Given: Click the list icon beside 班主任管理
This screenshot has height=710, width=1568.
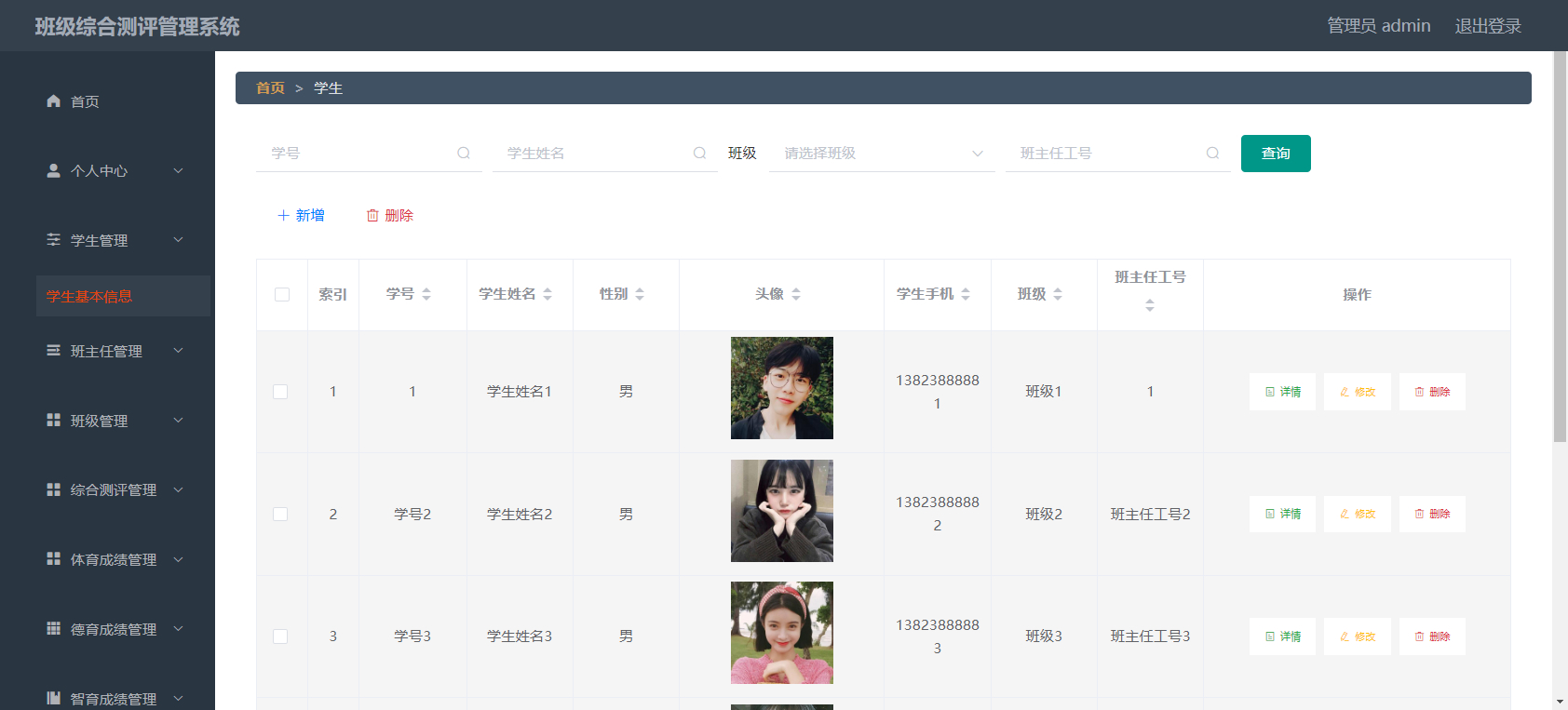Looking at the screenshot, I should tap(54, 350).
